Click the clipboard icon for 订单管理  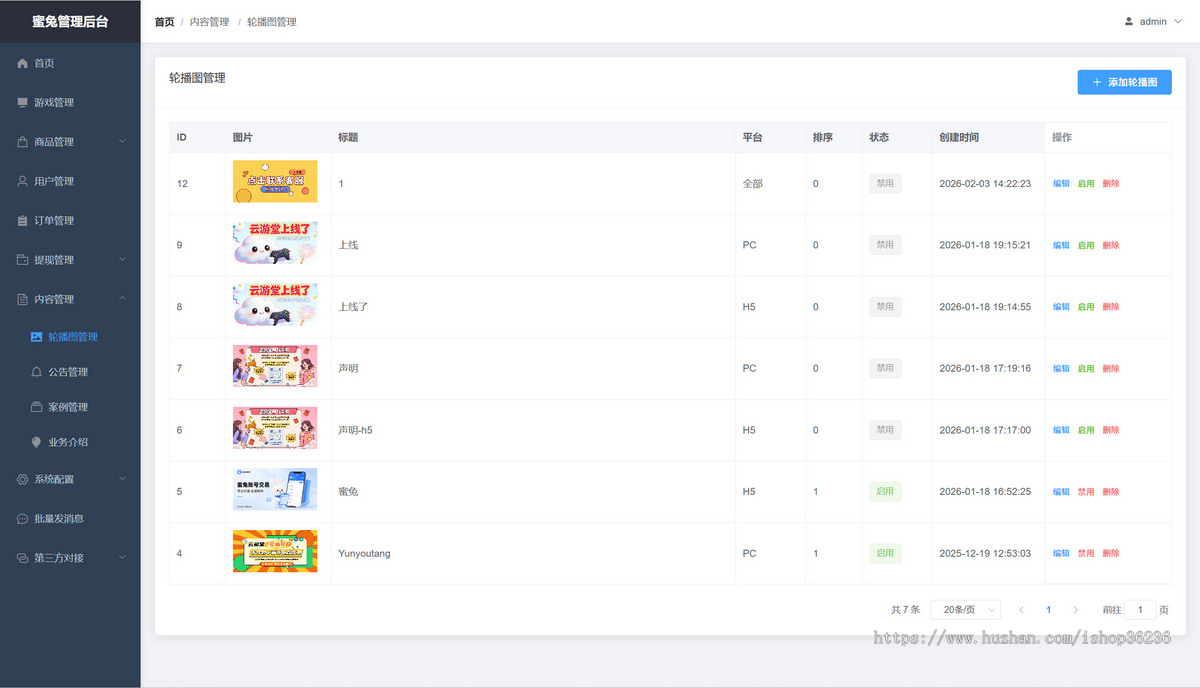click(x=23, y=220)
